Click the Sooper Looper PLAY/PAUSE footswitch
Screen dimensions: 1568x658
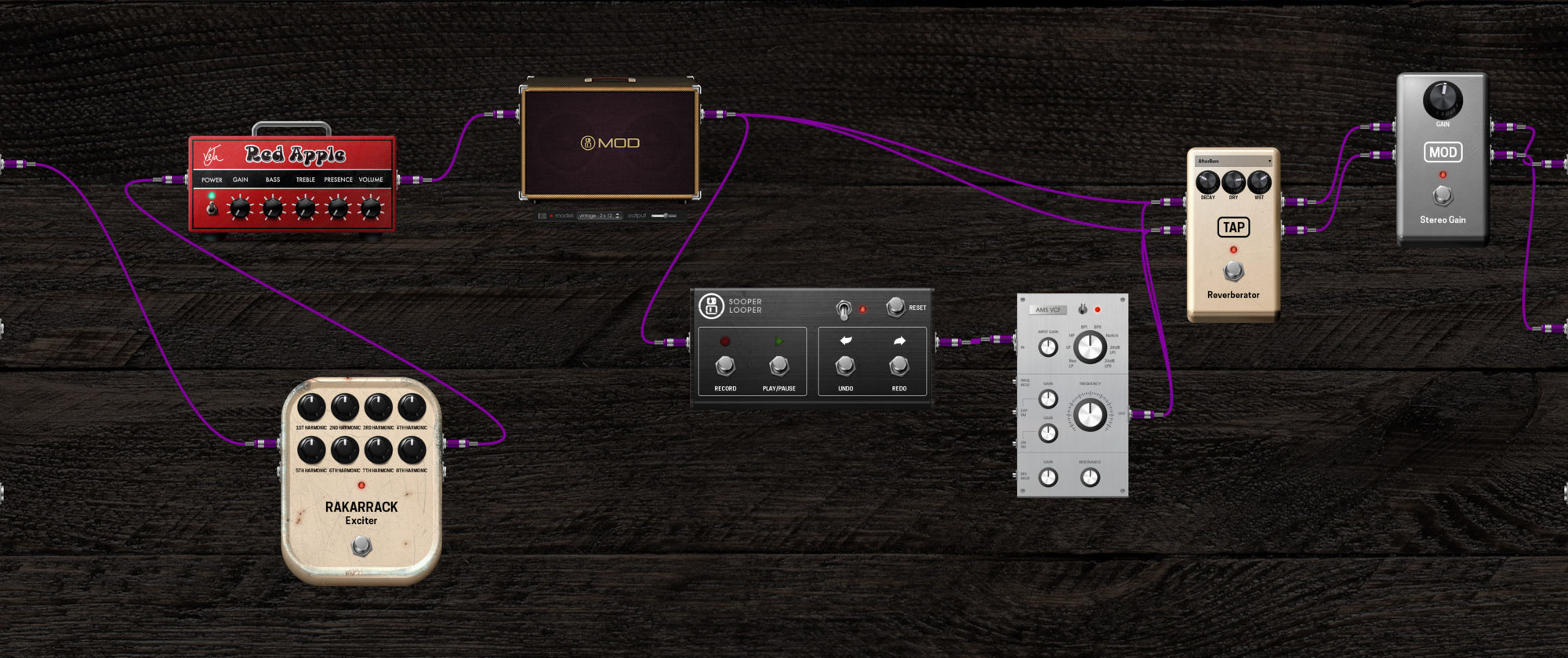(x=779, y=365)
